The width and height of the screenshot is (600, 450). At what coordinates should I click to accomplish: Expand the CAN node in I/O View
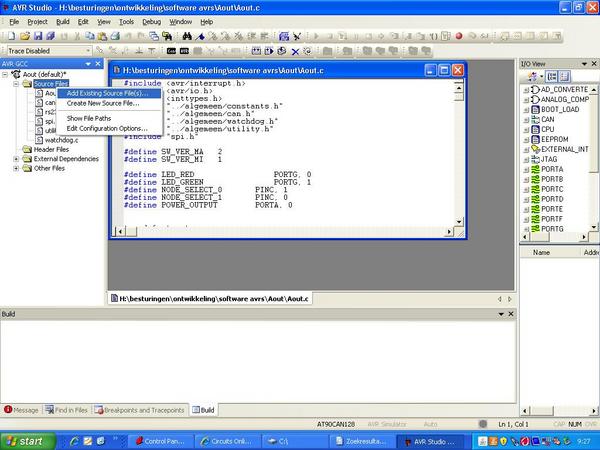526,119
